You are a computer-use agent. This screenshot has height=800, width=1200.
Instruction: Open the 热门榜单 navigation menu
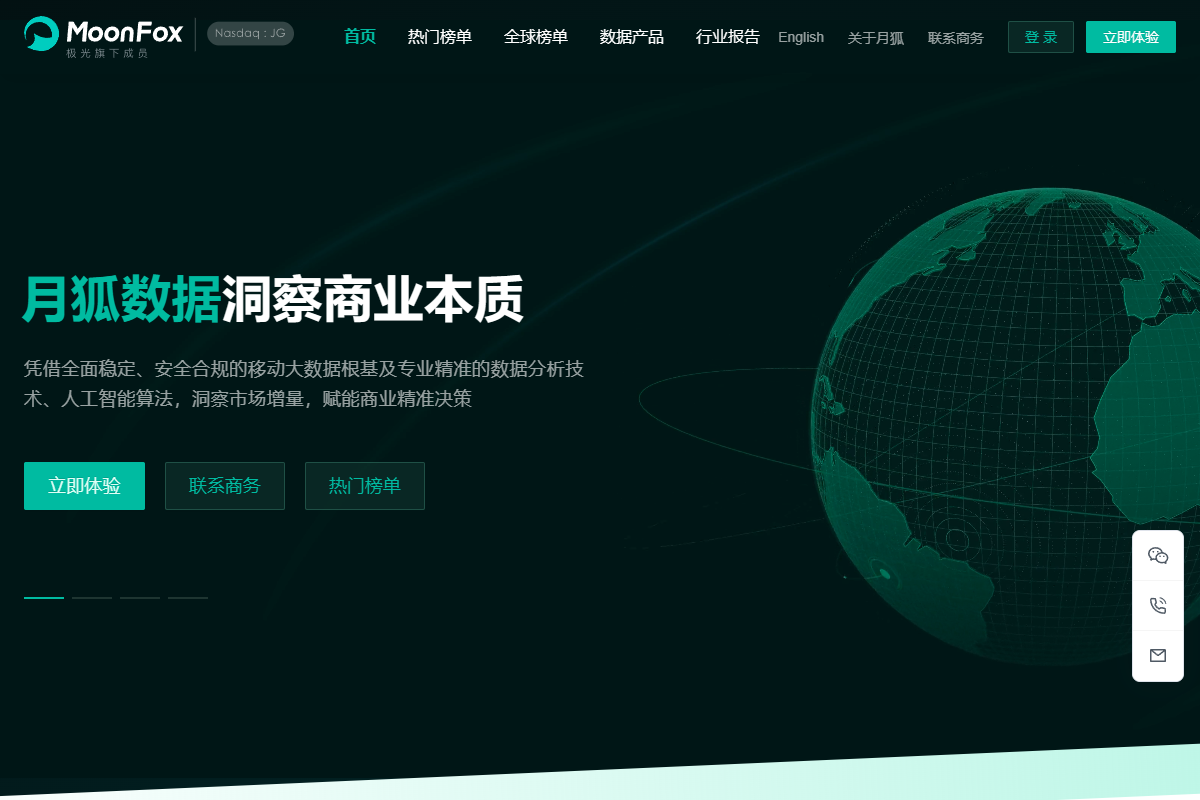click(x=440, y=37)
